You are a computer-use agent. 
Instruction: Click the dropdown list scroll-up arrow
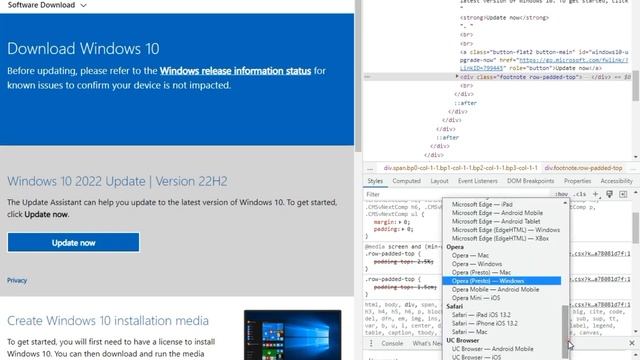pos(565,202)
